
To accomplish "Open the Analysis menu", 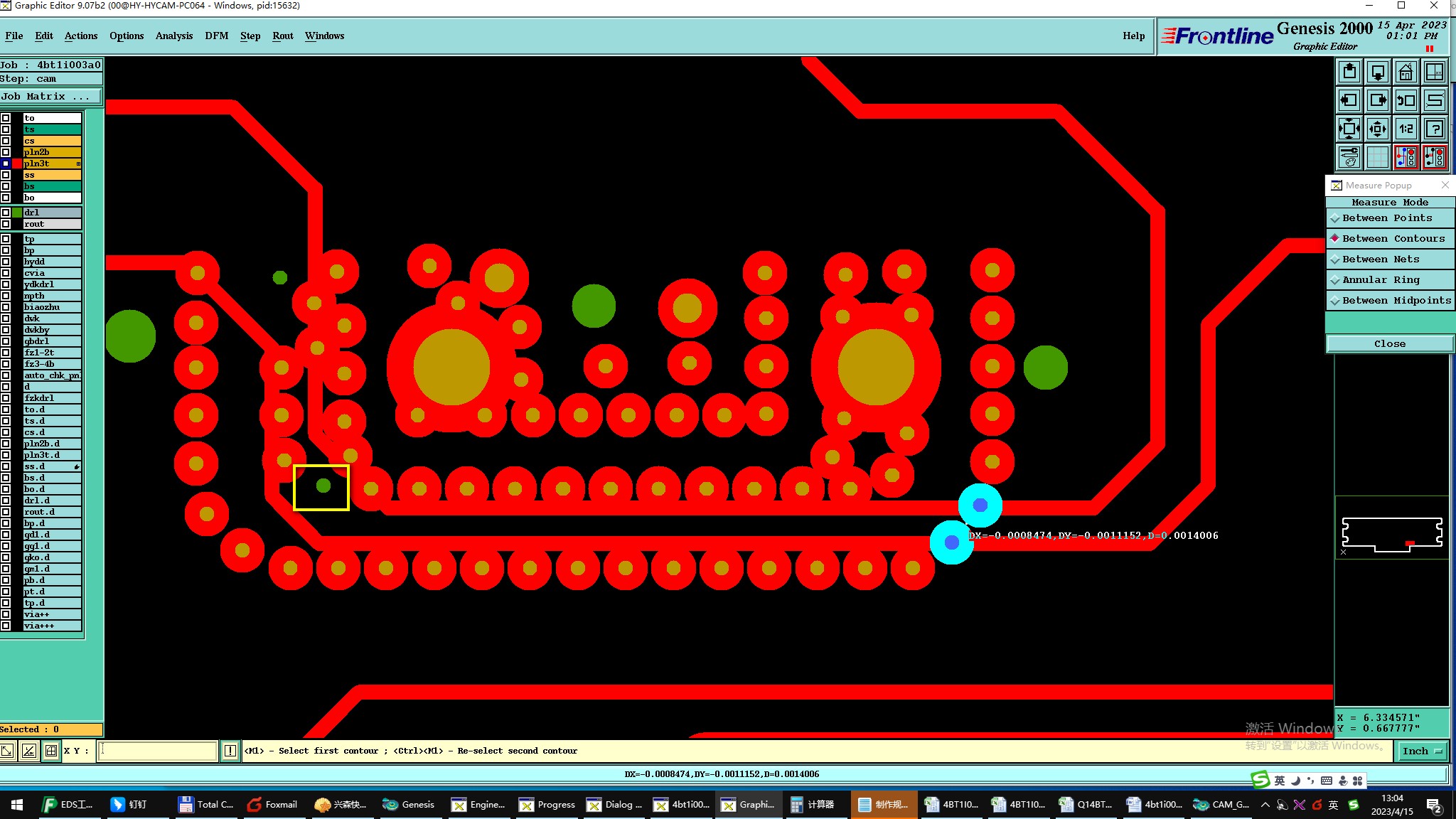I will (x=174, y=36).
